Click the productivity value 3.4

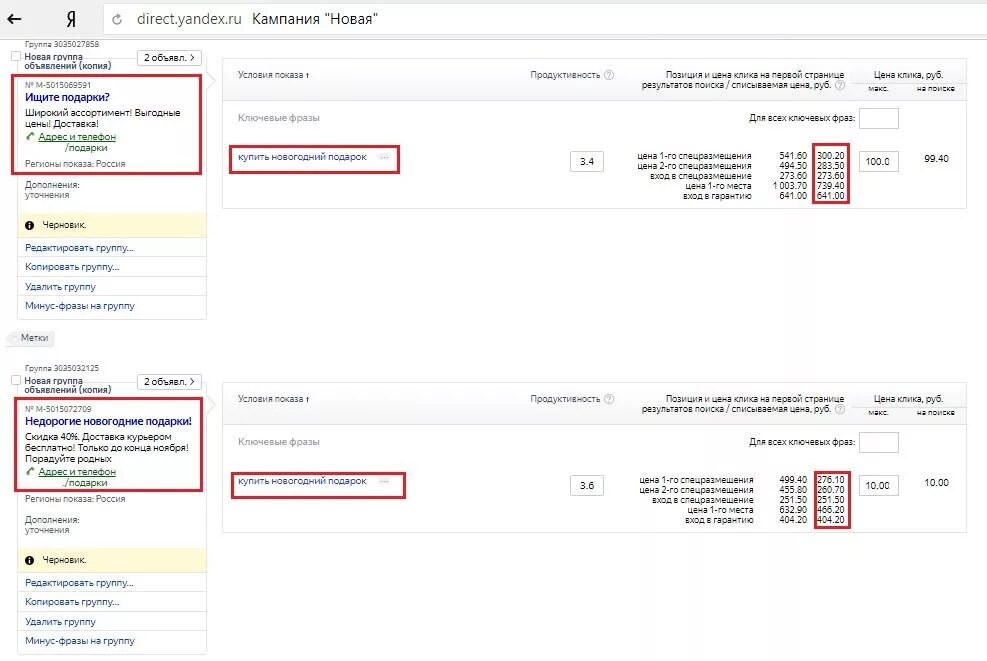pyautogui.click(x=587, y=162)
